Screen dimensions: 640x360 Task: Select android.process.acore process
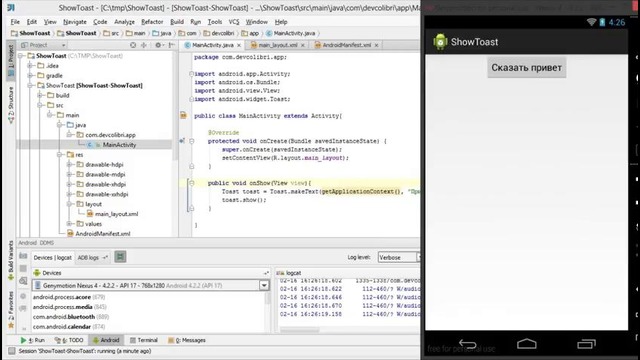pos(69,297)
